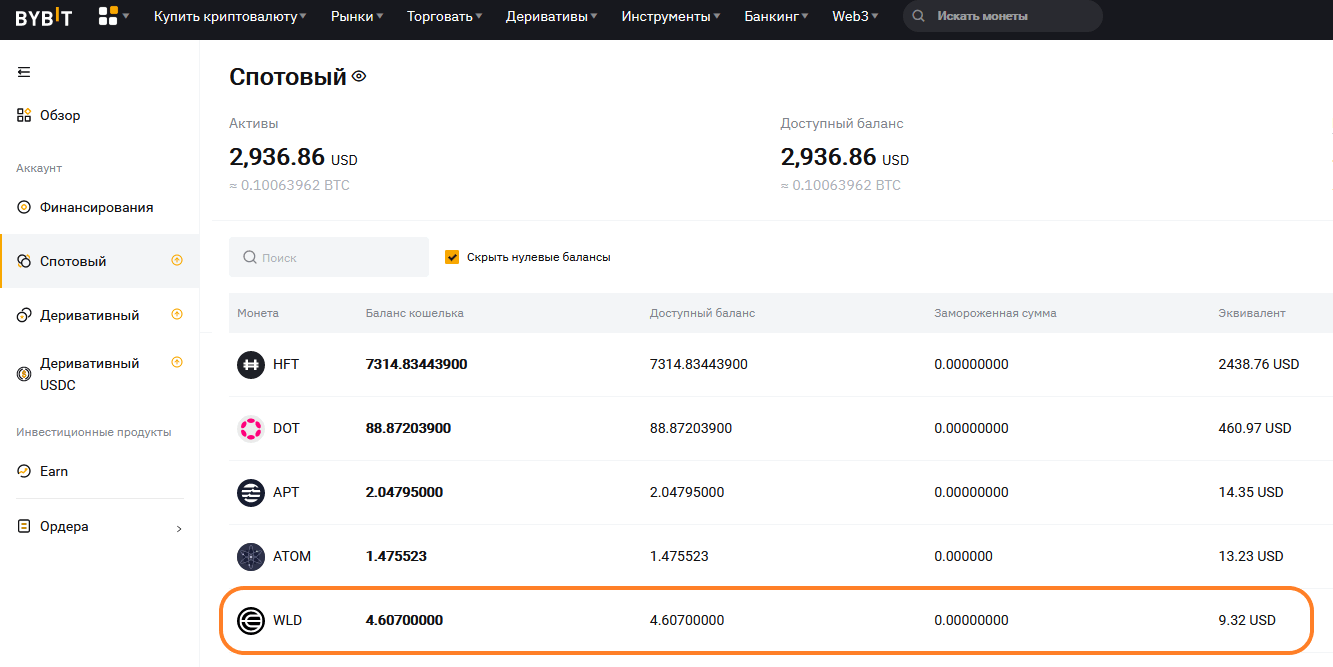Click the magnifier in the top search bar

pos(918,16)
